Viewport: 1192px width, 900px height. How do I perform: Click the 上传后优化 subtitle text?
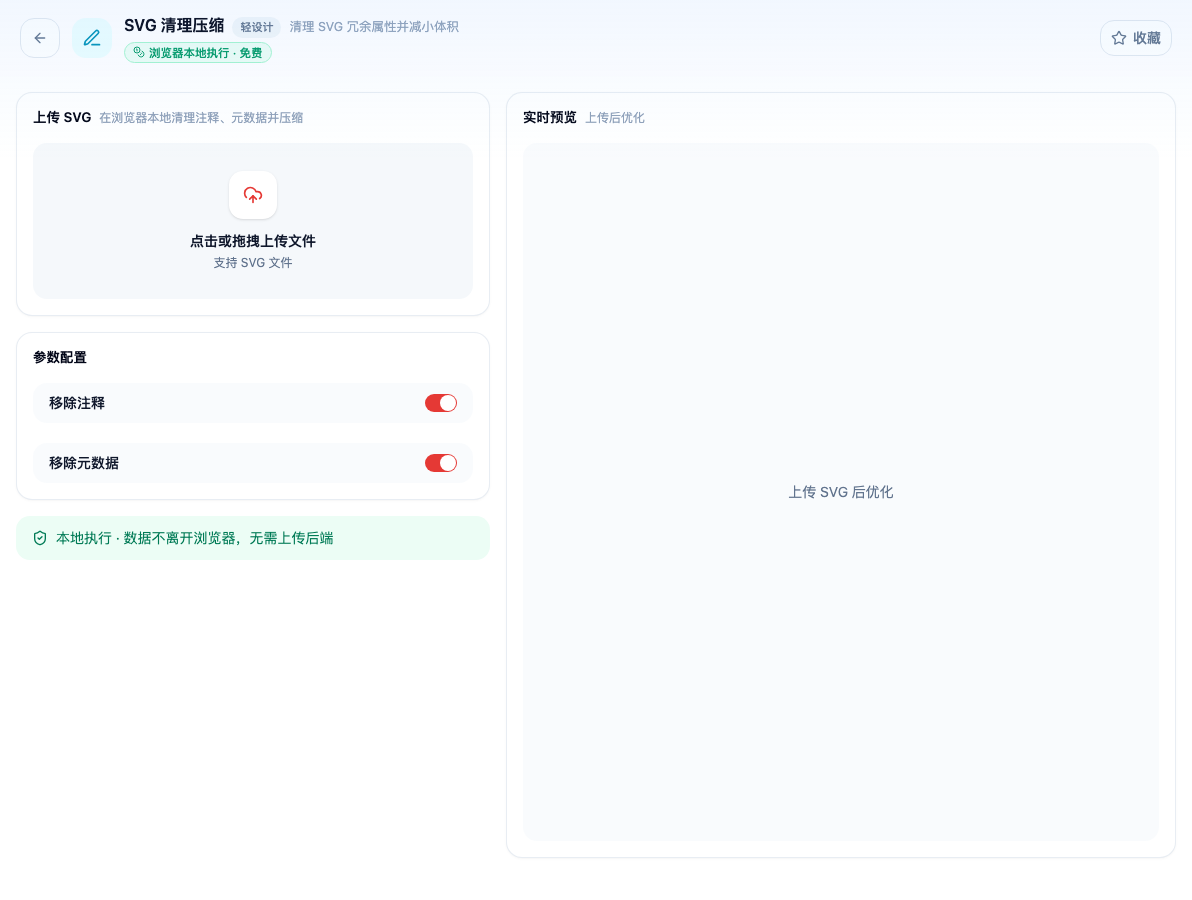(x=615, y=118)
